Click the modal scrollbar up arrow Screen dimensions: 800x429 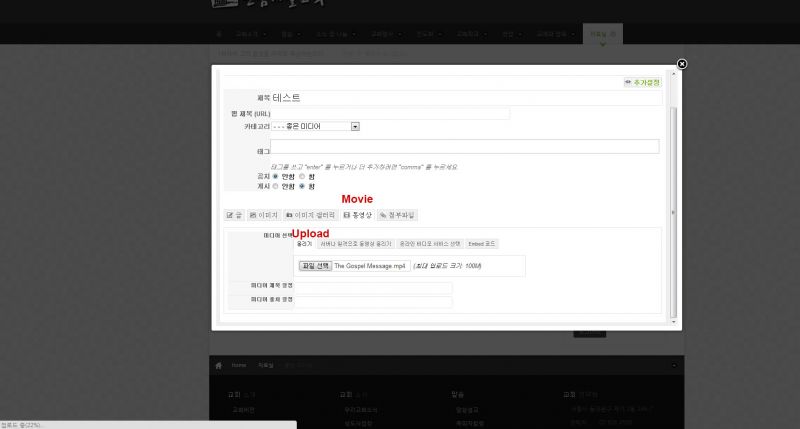pyautogui.click(x=673, y=74)
